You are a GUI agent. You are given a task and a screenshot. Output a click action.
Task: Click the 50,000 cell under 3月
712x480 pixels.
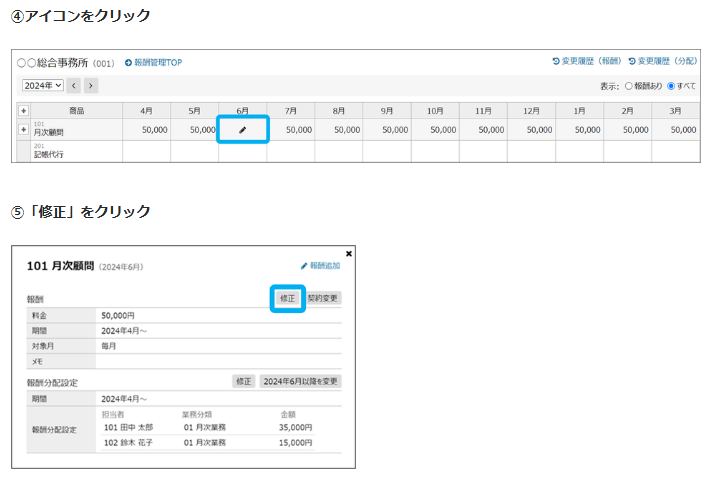coord(674,130)
